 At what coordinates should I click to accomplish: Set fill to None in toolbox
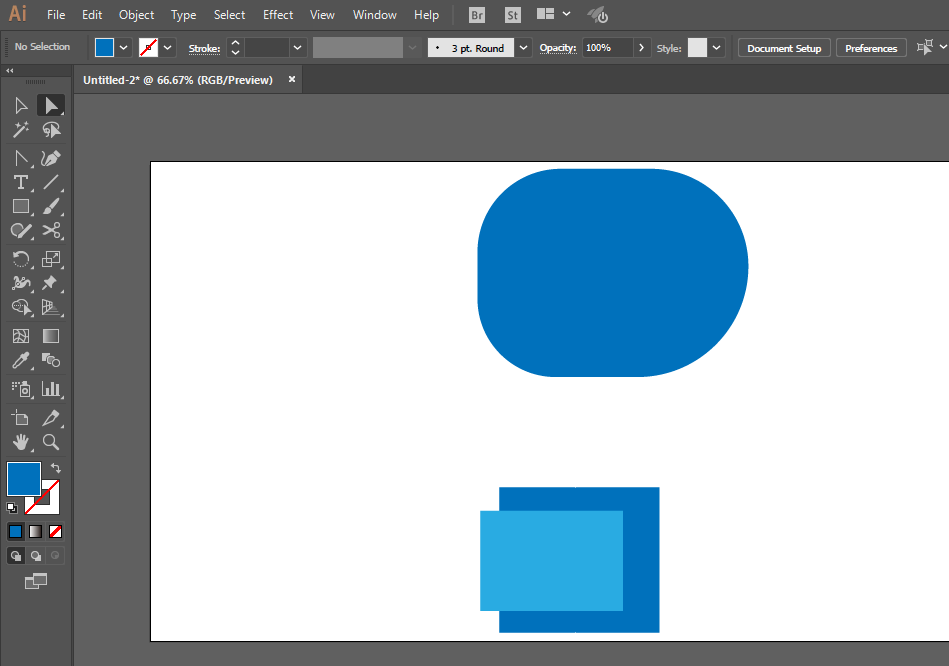[56, 531]
